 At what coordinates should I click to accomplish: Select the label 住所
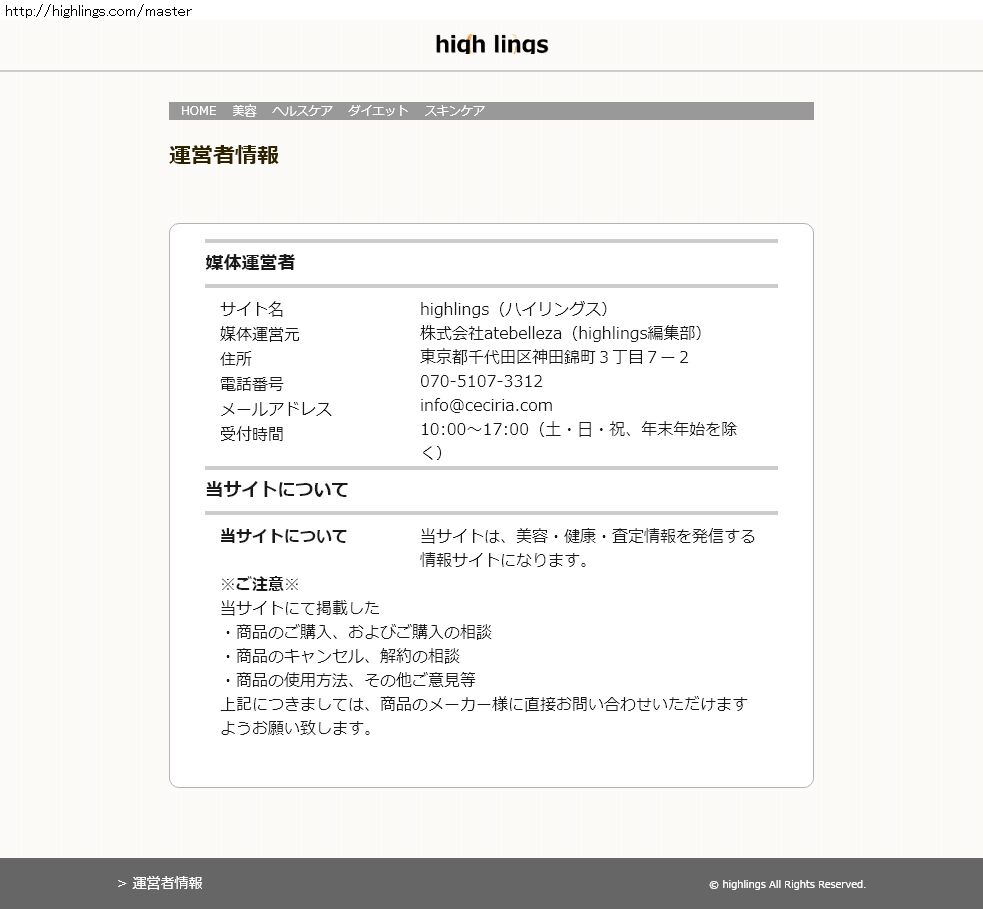tap(236, 359)
